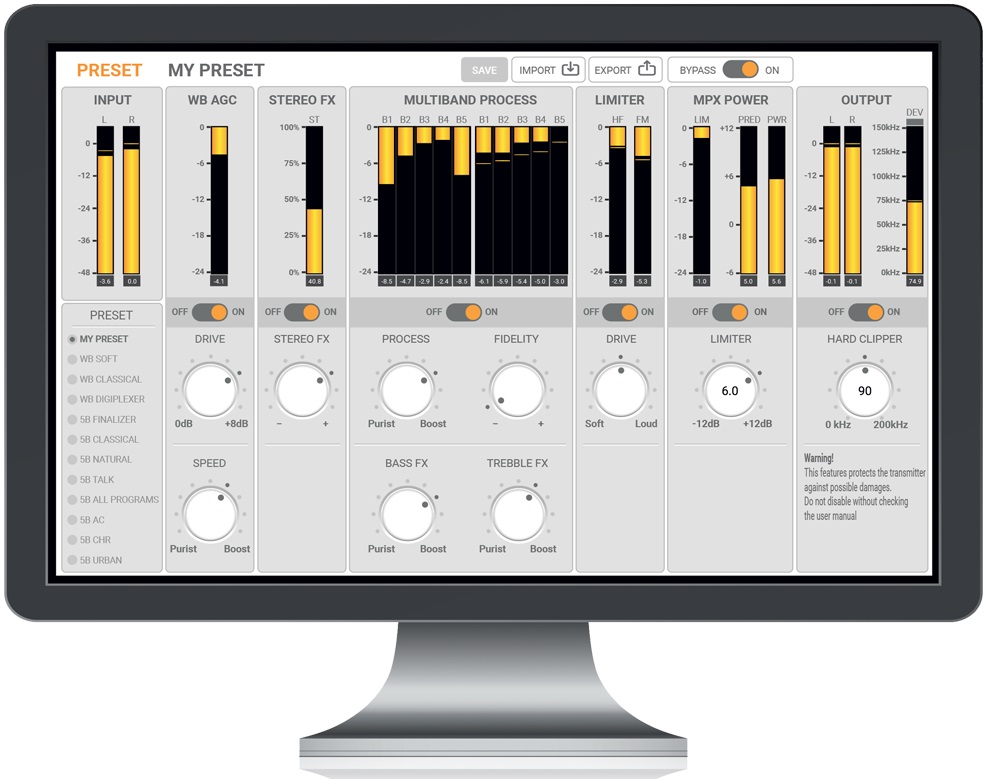This screenshot has width=987, height=779.
Task: Click the Hard Clipper value field showing 90
Action: 865,391
